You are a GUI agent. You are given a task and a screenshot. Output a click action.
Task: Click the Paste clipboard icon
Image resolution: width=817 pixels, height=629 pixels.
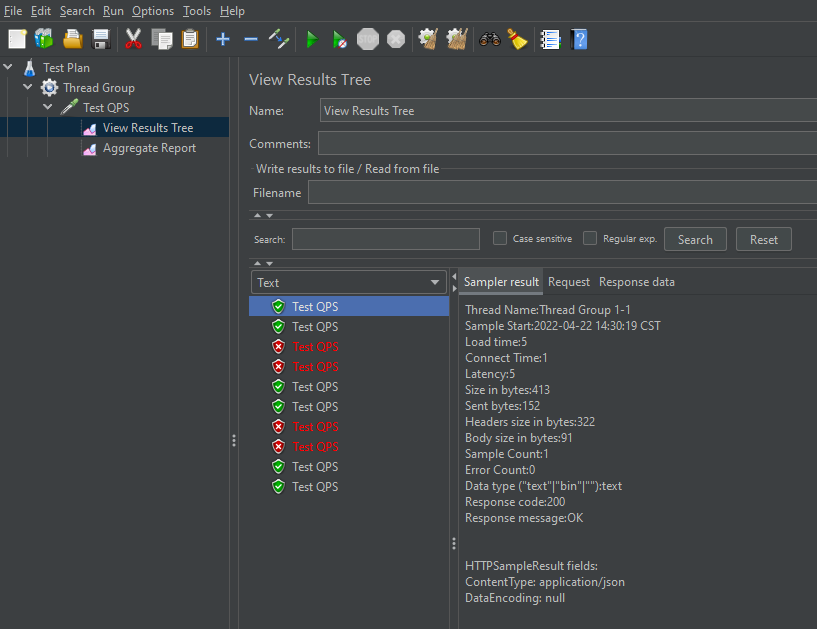pyautogui.click(x=190, y=39)
